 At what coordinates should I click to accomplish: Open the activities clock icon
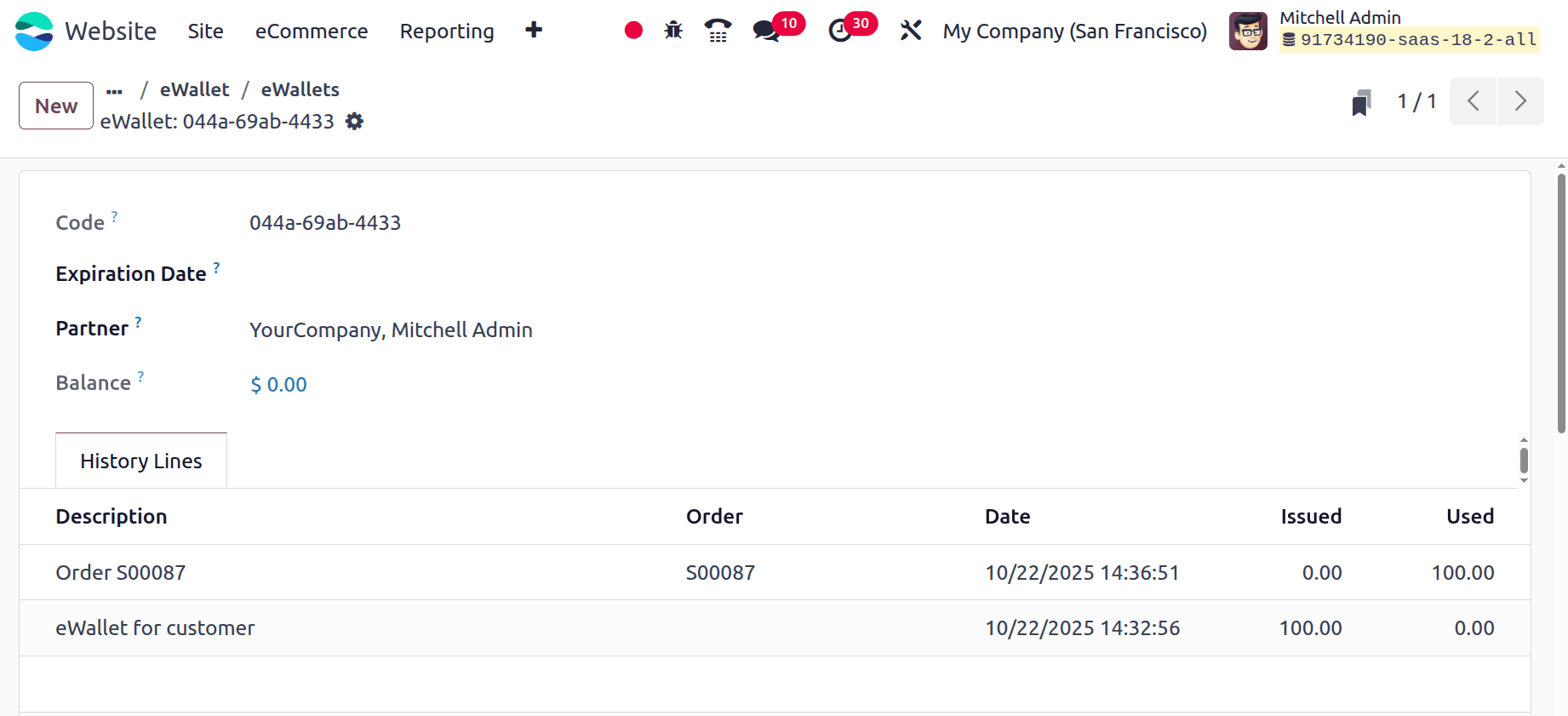click(x=840, y=31)
